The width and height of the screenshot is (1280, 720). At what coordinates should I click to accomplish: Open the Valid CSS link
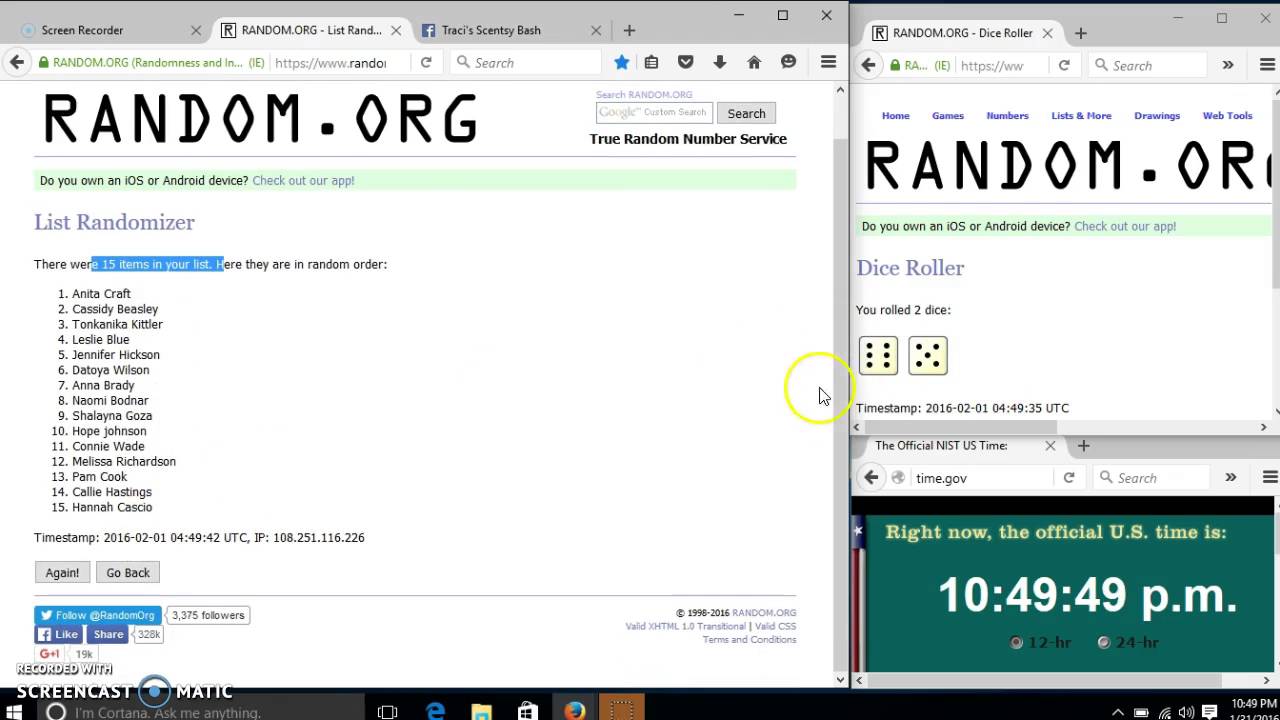click(x=776, y=627)
